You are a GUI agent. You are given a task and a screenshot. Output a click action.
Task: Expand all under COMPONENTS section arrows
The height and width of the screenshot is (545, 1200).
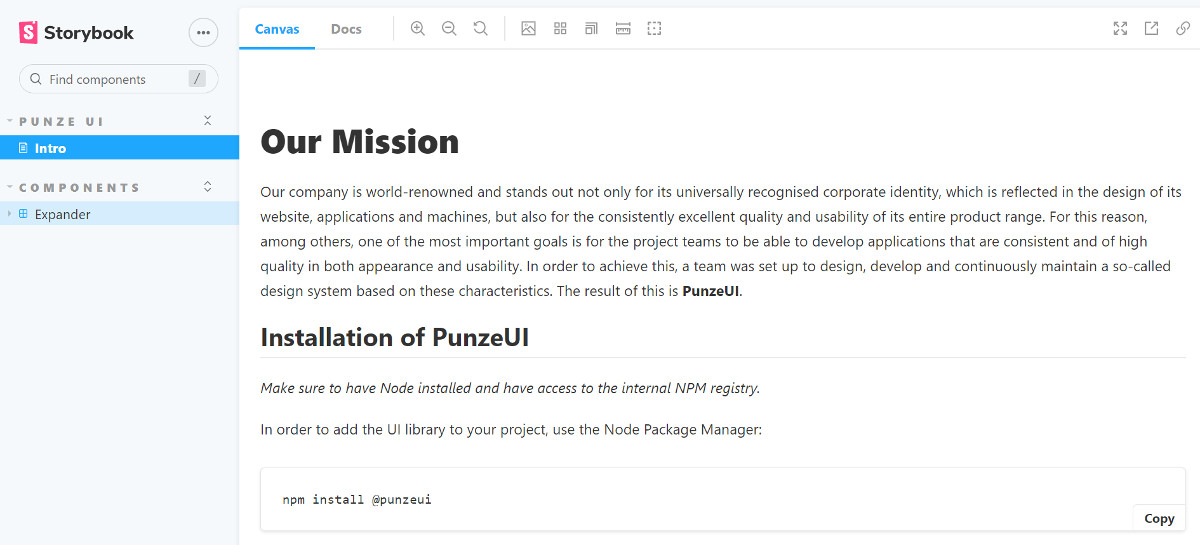coord(208,187)
